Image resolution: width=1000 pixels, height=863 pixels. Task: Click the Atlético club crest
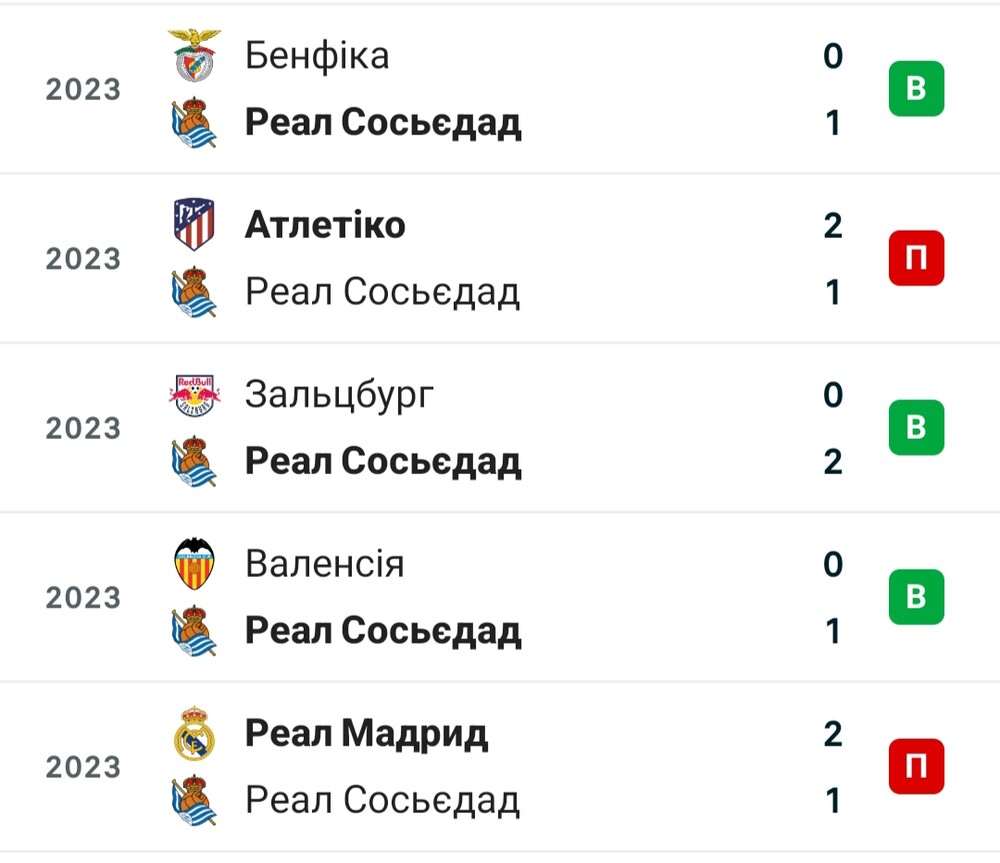point(195,225)
